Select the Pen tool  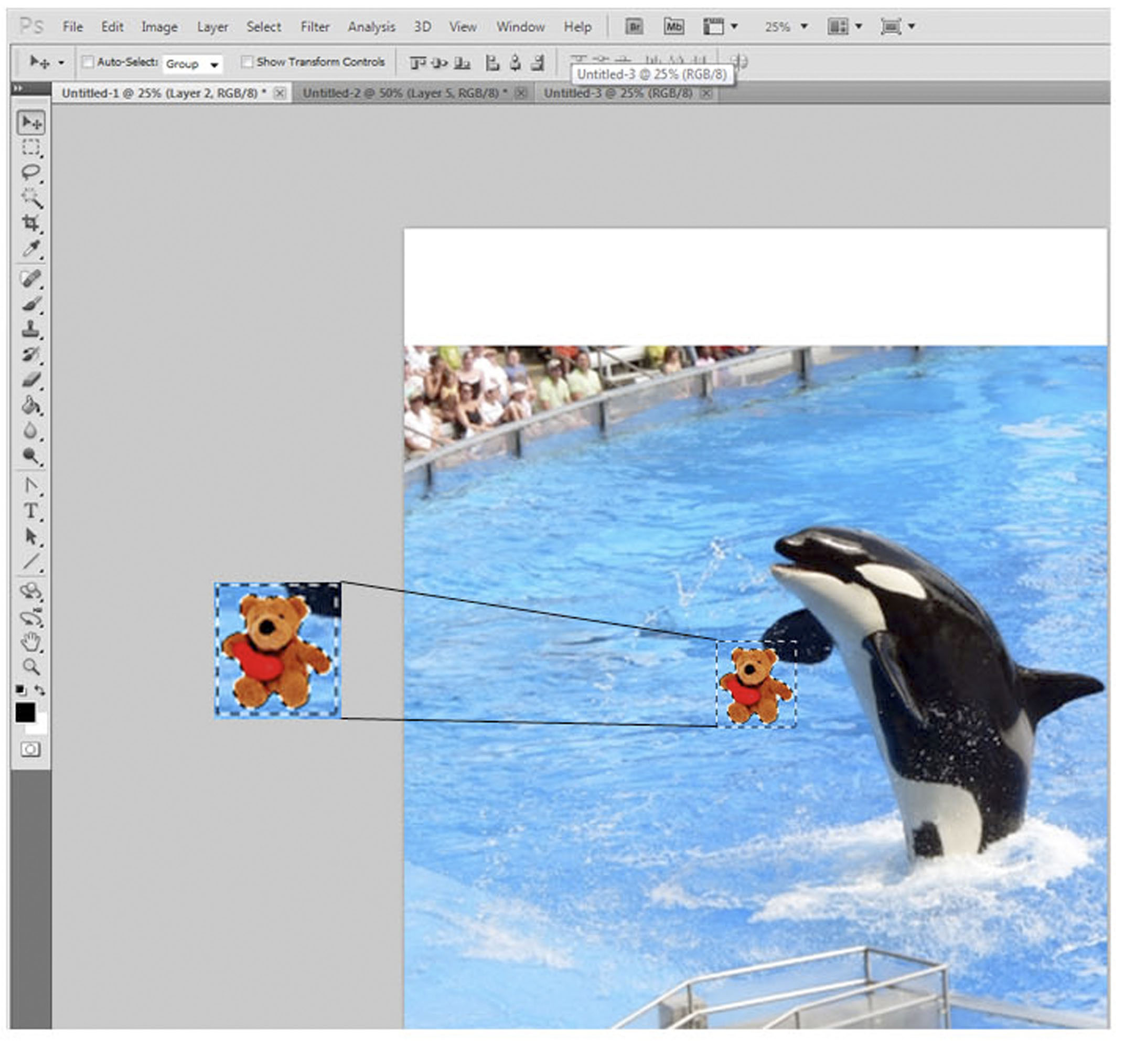pyautogui.click(x=31, y=486)
